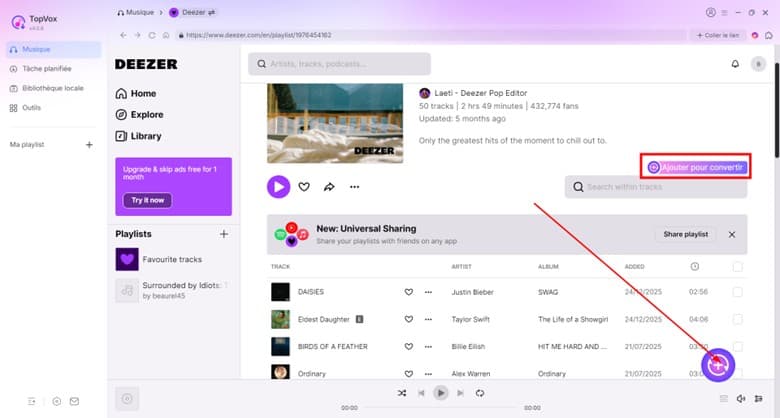Viewport: 780px width, 418px height.
Task: Select the Eldest Daughter track checkbox
Action: point(737,319)
